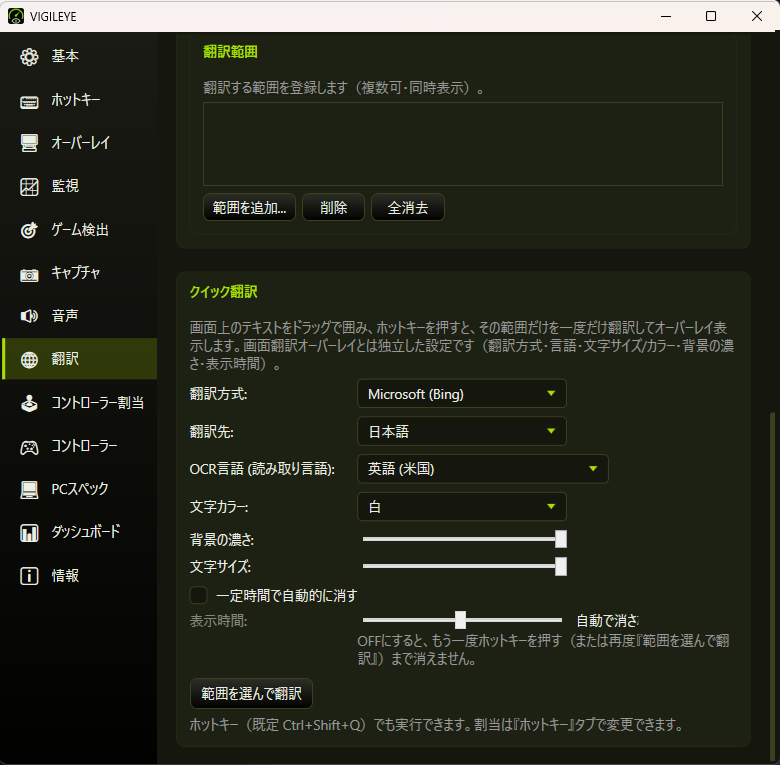This screenshot has height=765, width=780.
Task: Click the クイック翻訳 section heading
Action: point(223,291)
